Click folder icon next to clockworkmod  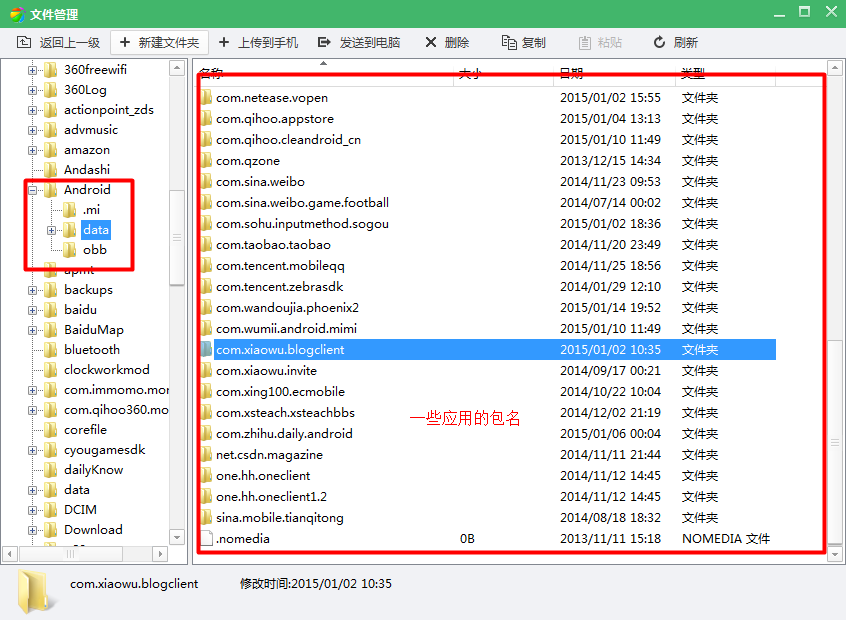click(x=51, y=370)
